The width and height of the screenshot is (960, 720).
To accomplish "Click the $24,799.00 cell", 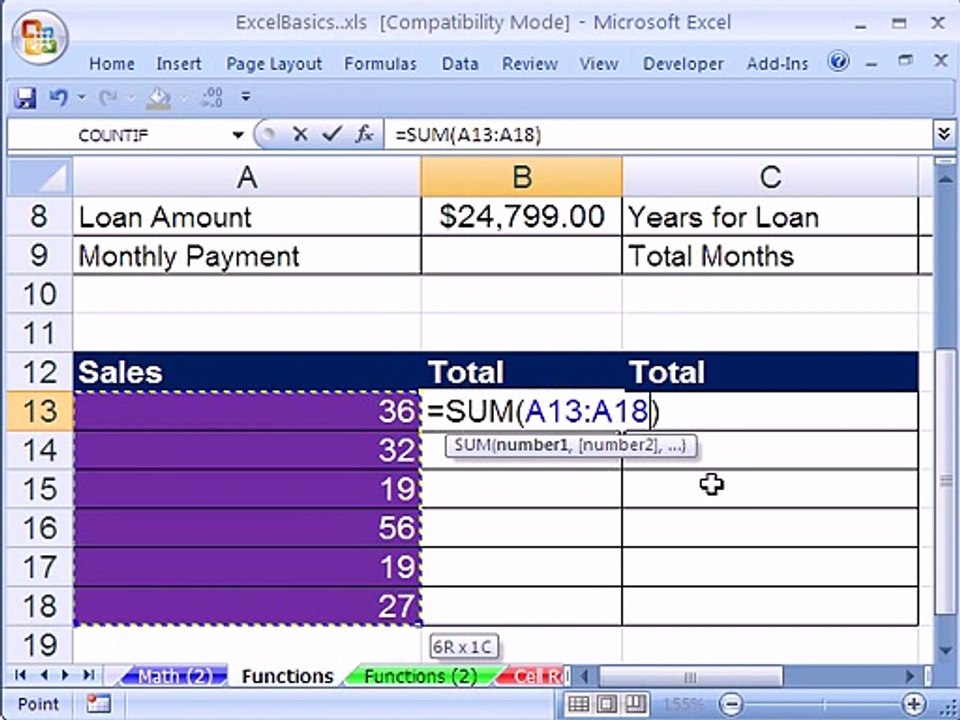I will (x=522, y=217).
